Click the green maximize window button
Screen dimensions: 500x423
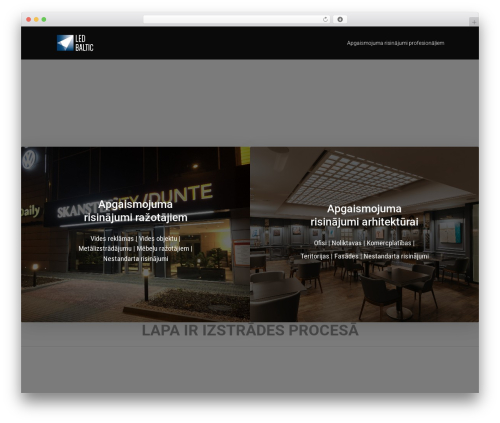coord(44,19)
